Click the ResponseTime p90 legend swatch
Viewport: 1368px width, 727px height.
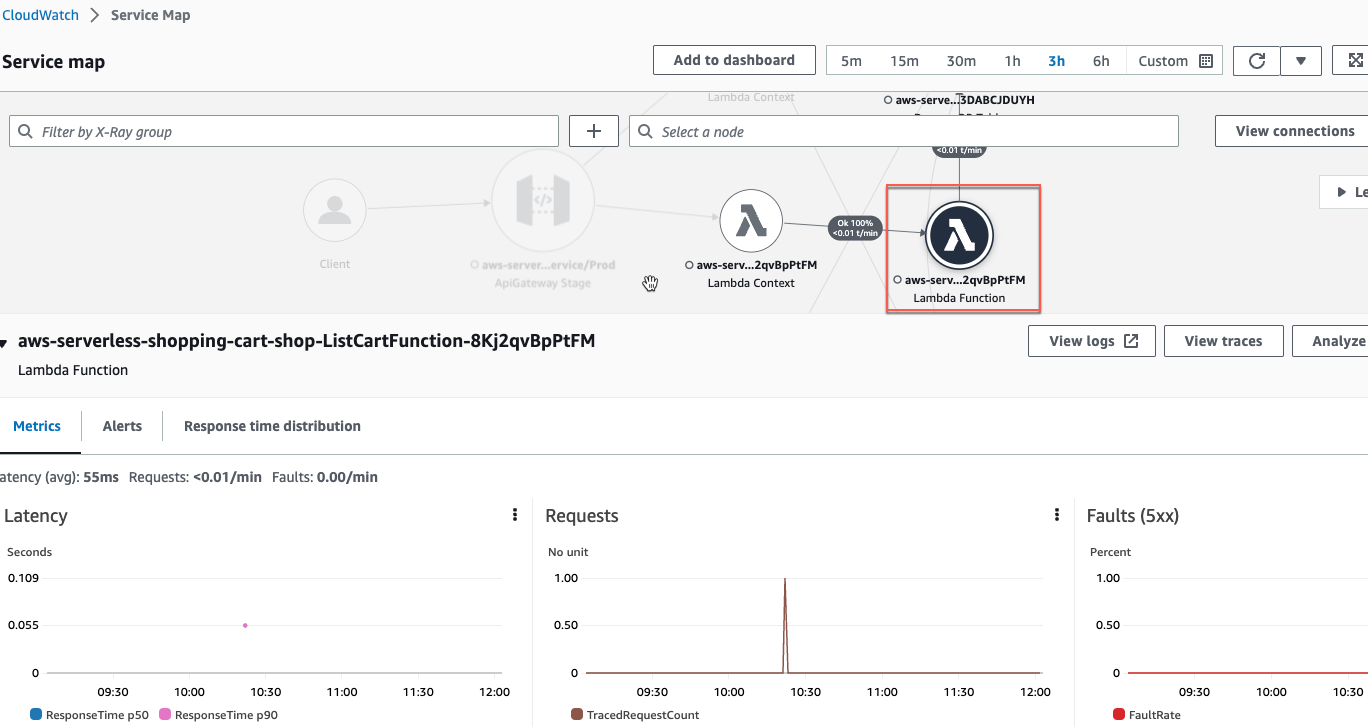[165, 715]
